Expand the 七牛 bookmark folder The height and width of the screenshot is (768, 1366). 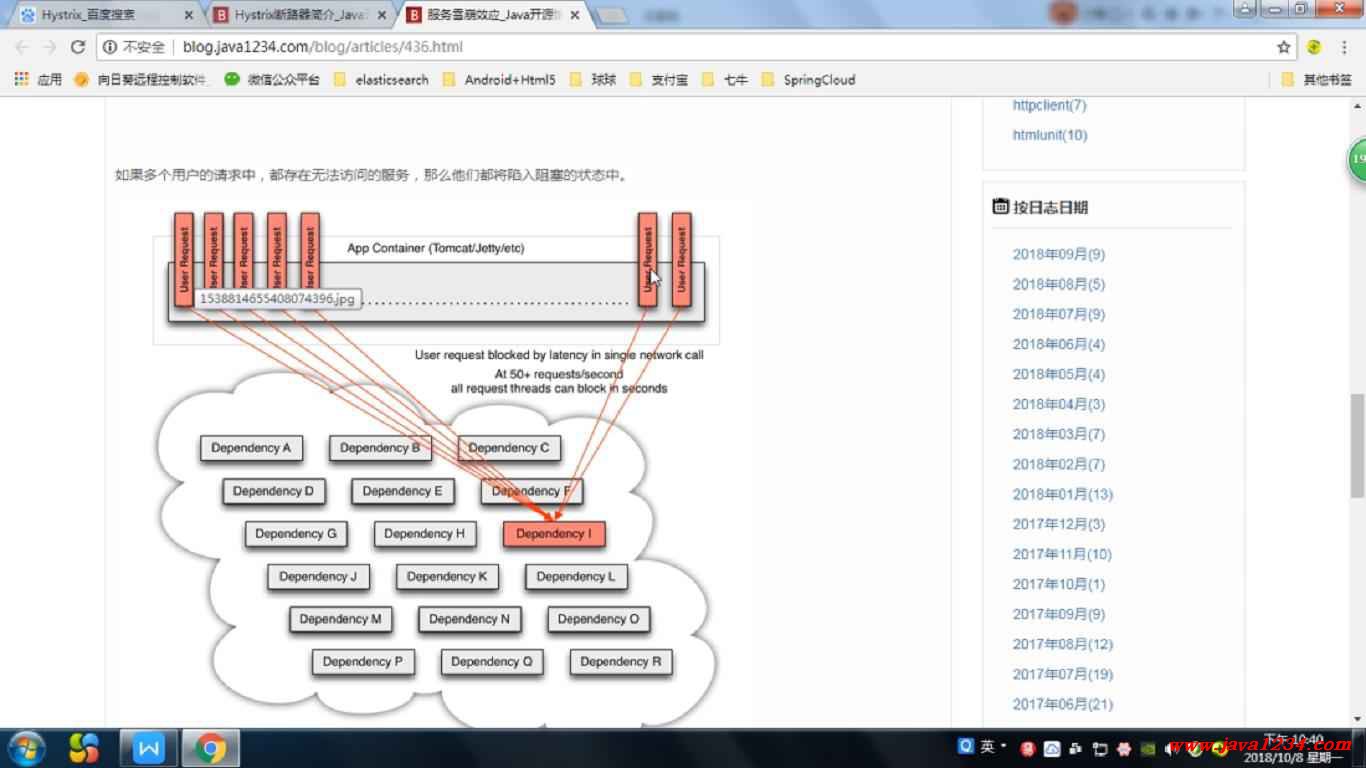click(725, 80)
